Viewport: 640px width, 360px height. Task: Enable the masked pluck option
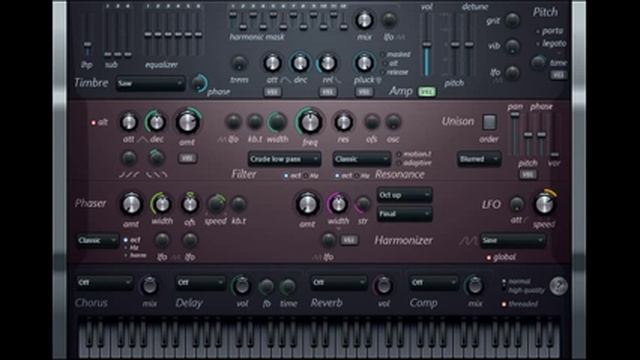point(396,54)
